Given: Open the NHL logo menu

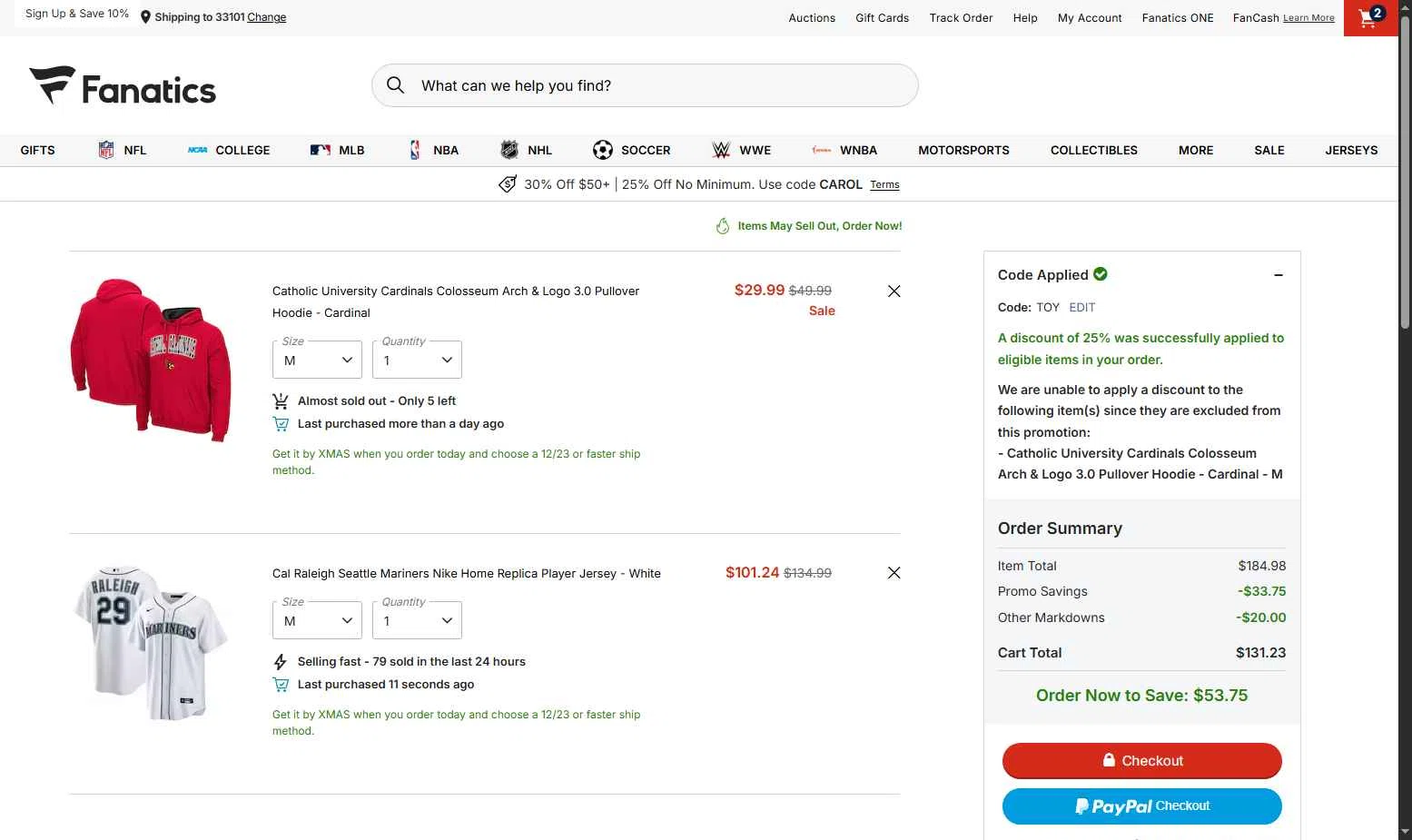Looking at the screenshot, I should pos(509,151).
